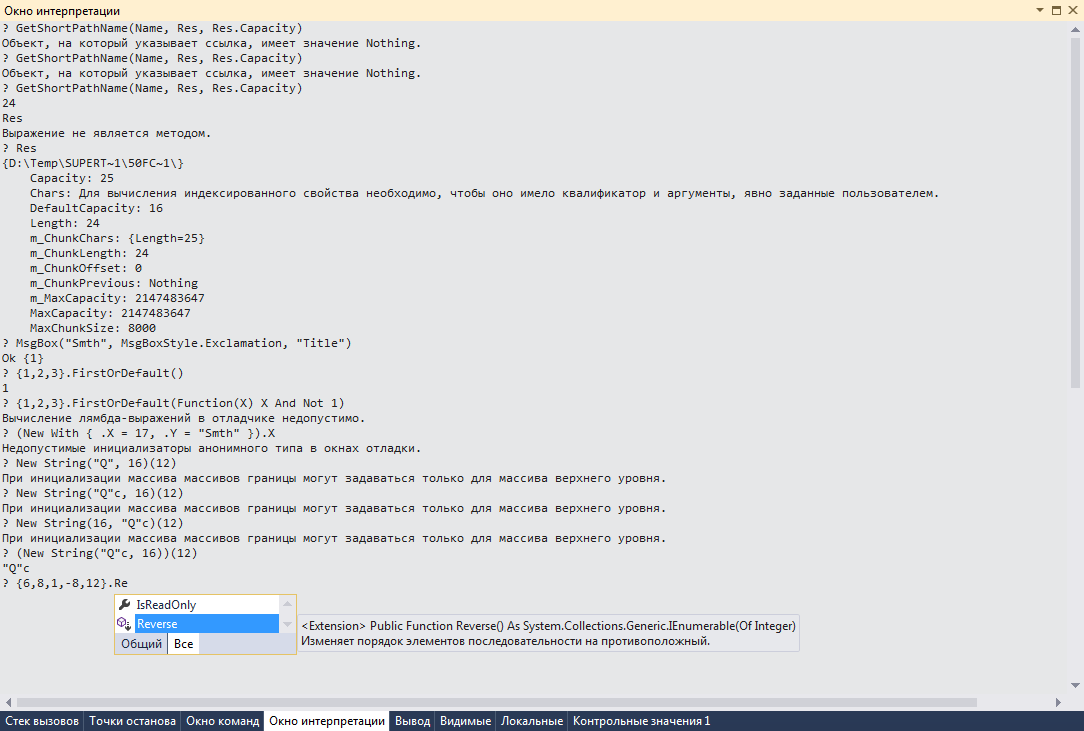The width and height of the screenshot is (1084, 731).
Task: Maximize the Immediate window panel
Action: (1056, 10)
